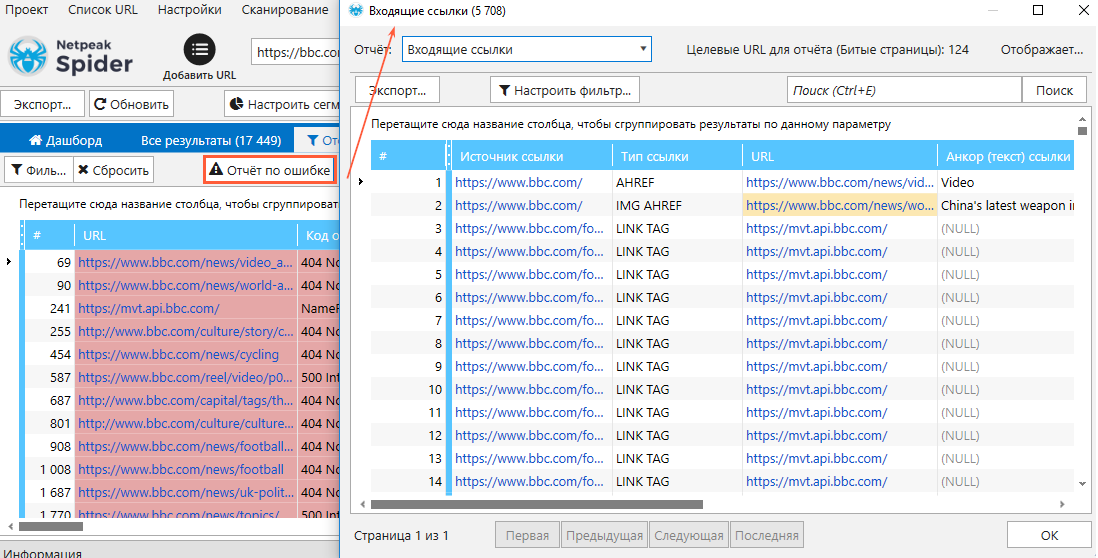
Task: Open link https://www.bbc.com/news/cycling
Action: click(x=179, y=354)
